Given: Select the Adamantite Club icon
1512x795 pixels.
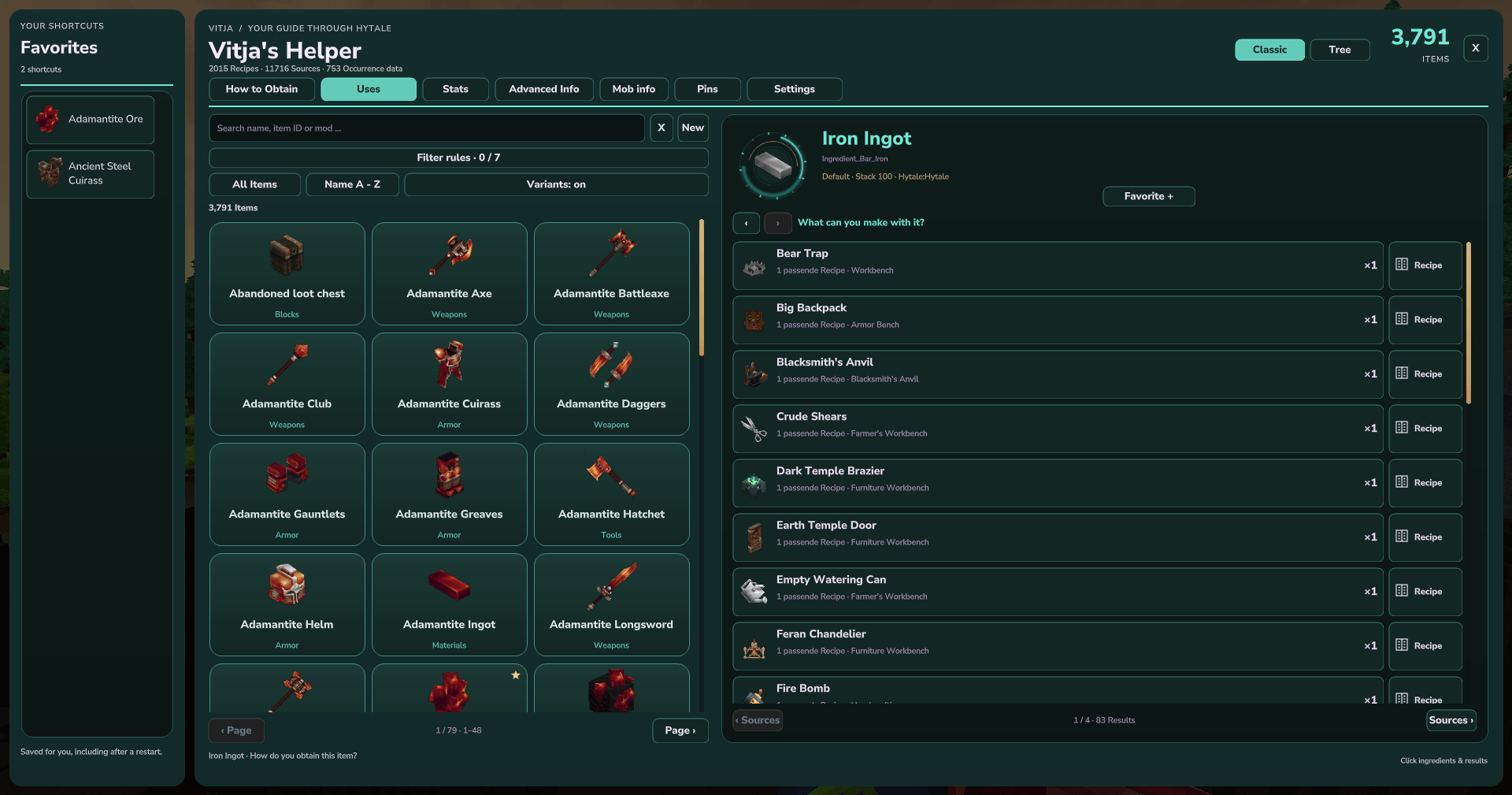Looking at the screenshot, I should click(287, 364).
